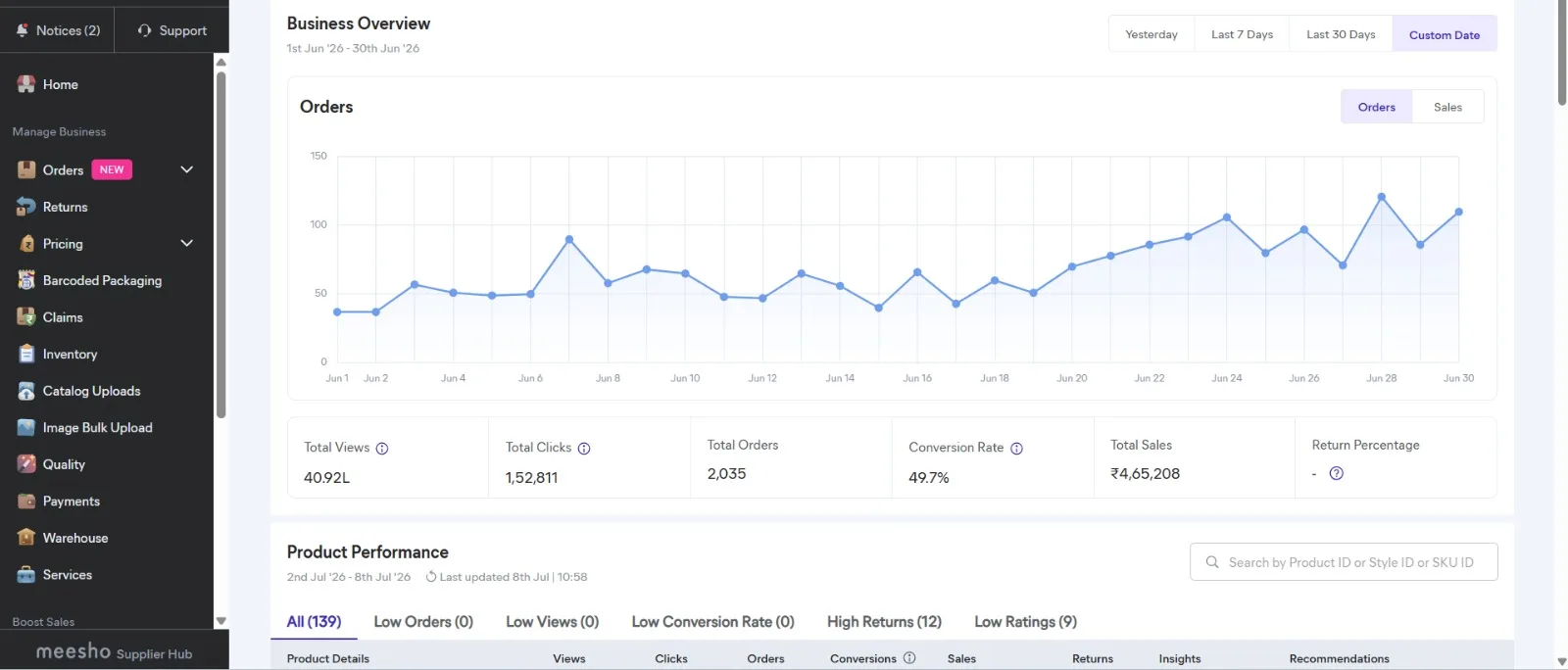Image resolution: width=1568 pixels, height=670 pixels.
Task: Select the Last 7 Days range
Action: (x=1242, y=34)
